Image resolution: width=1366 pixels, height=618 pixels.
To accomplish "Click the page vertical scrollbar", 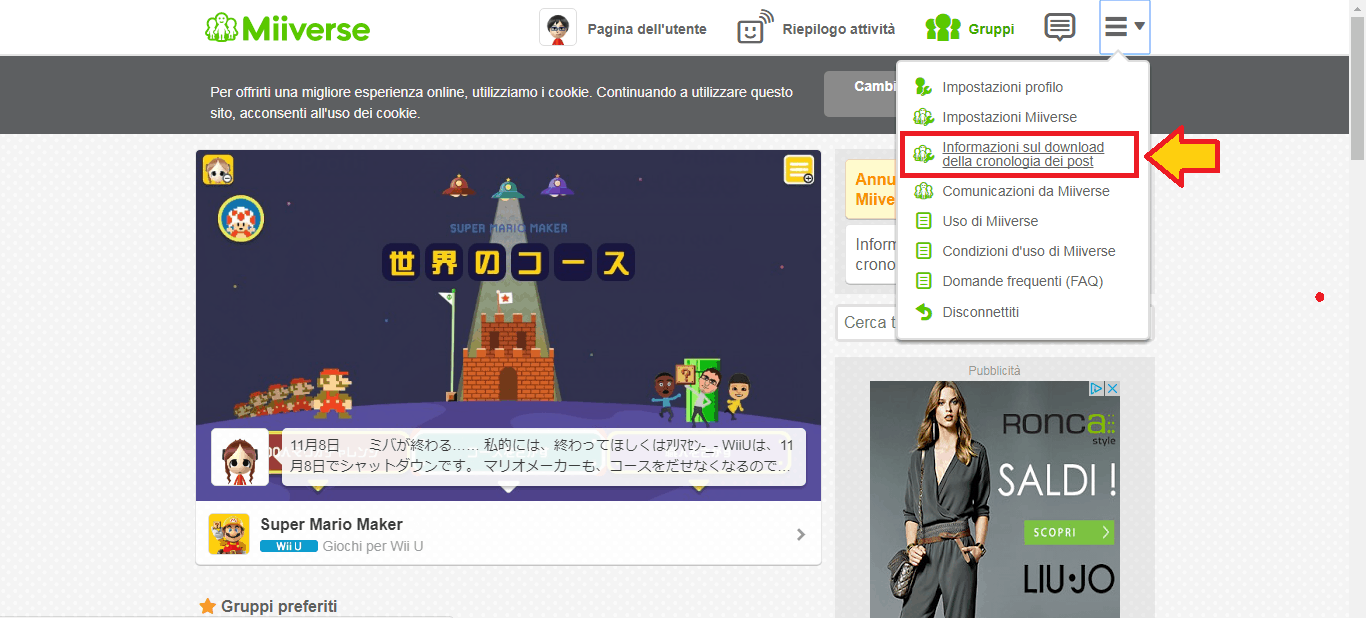I will (1357, 88).
